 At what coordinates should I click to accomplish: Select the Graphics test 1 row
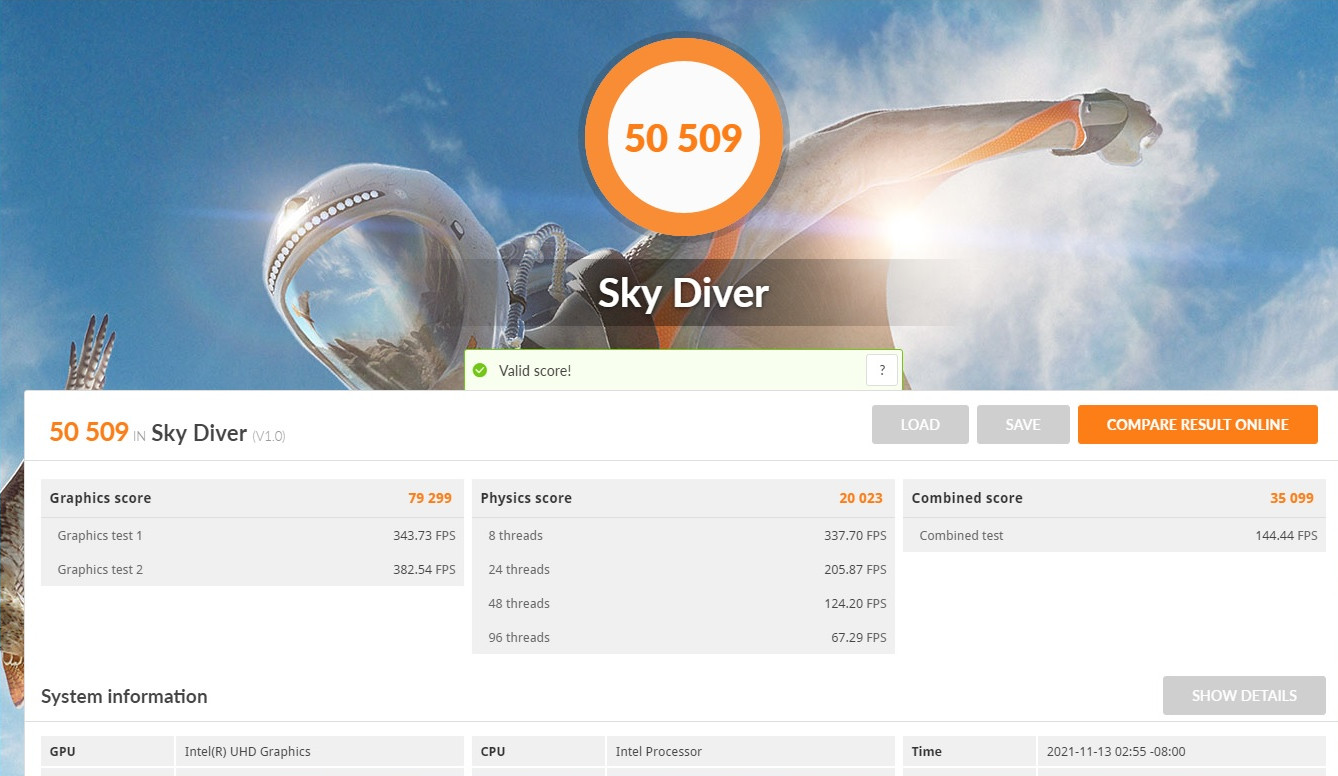point(251,535)
